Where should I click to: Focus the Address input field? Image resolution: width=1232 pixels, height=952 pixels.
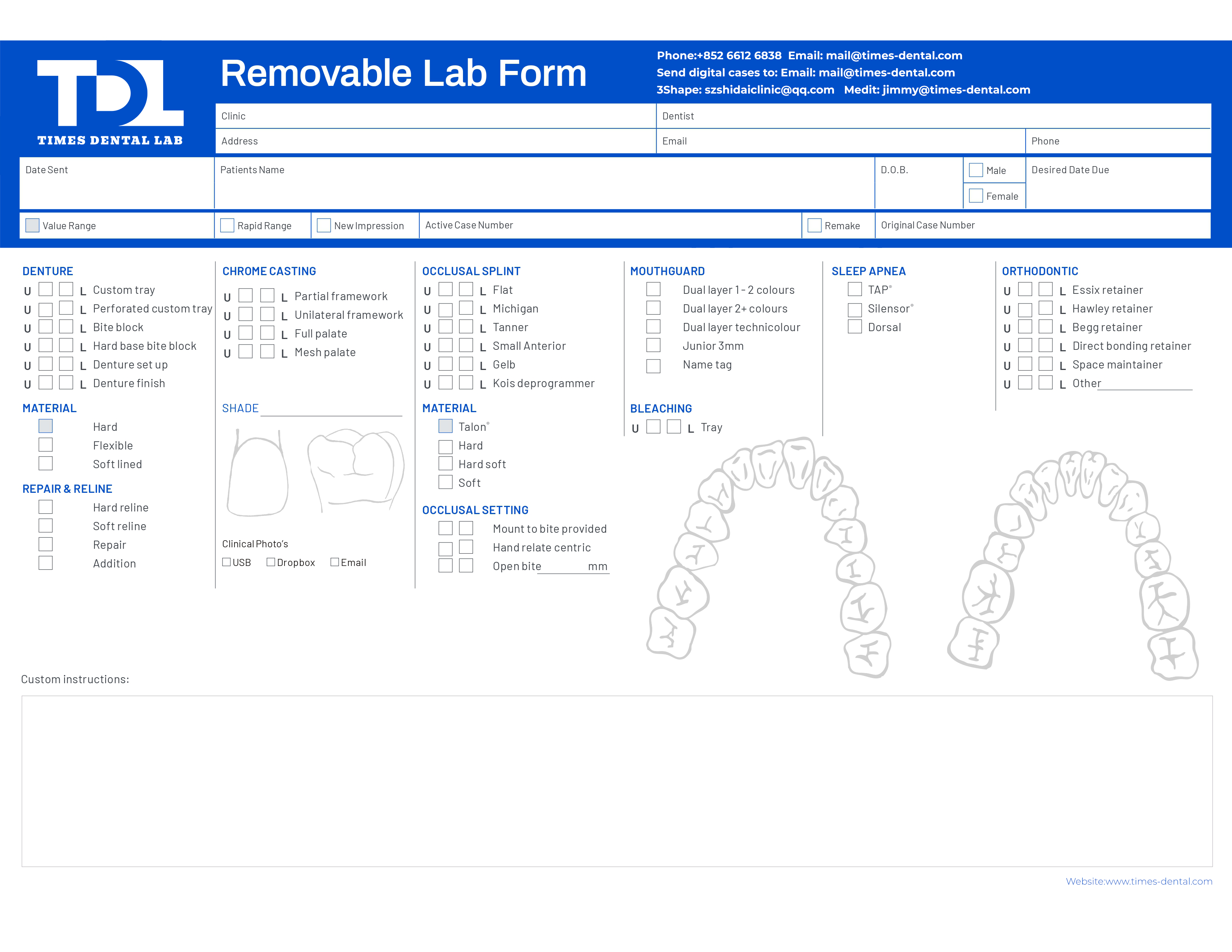435,141
